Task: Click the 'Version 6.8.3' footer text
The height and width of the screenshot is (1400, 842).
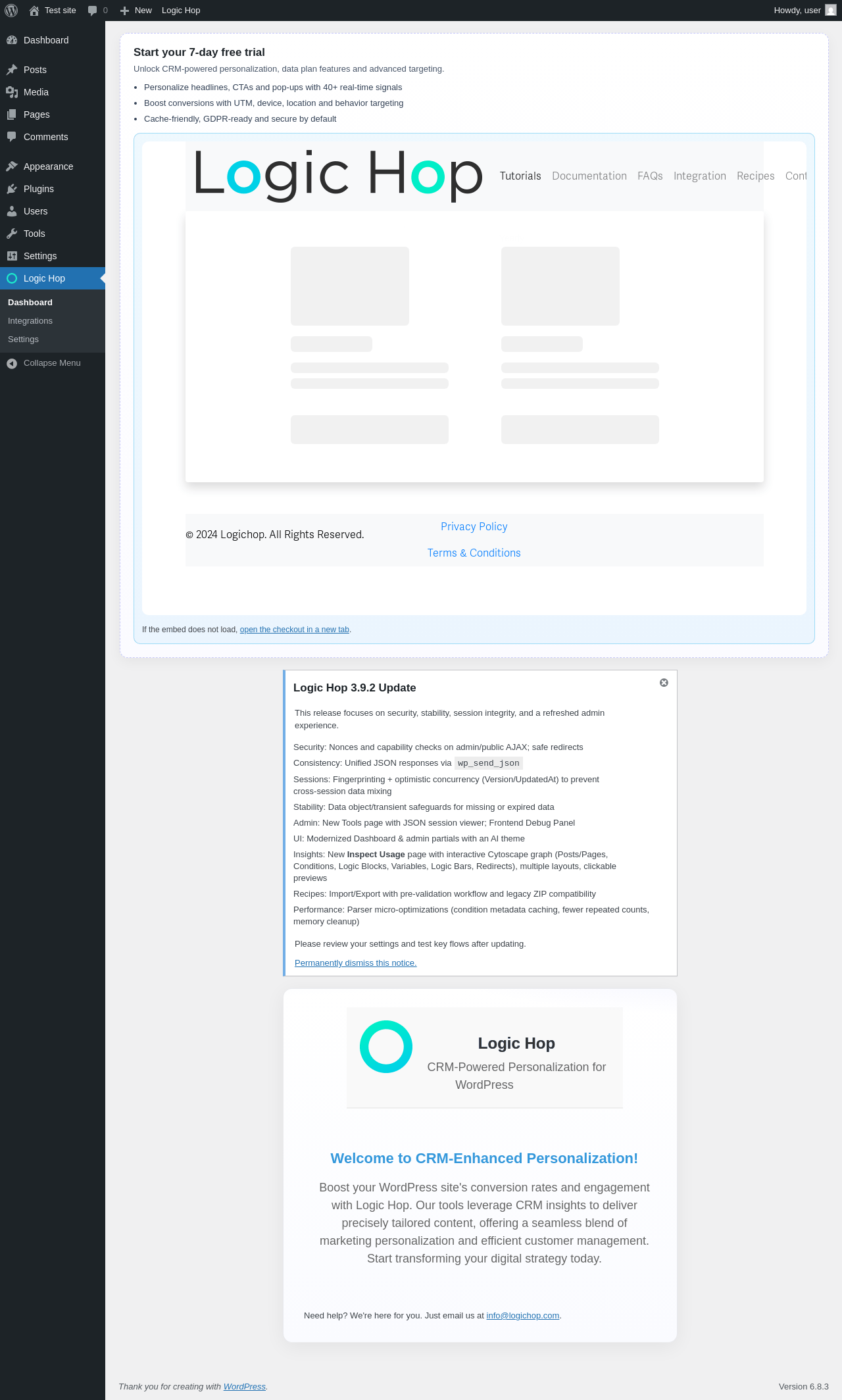Action: coord(804,1386)
